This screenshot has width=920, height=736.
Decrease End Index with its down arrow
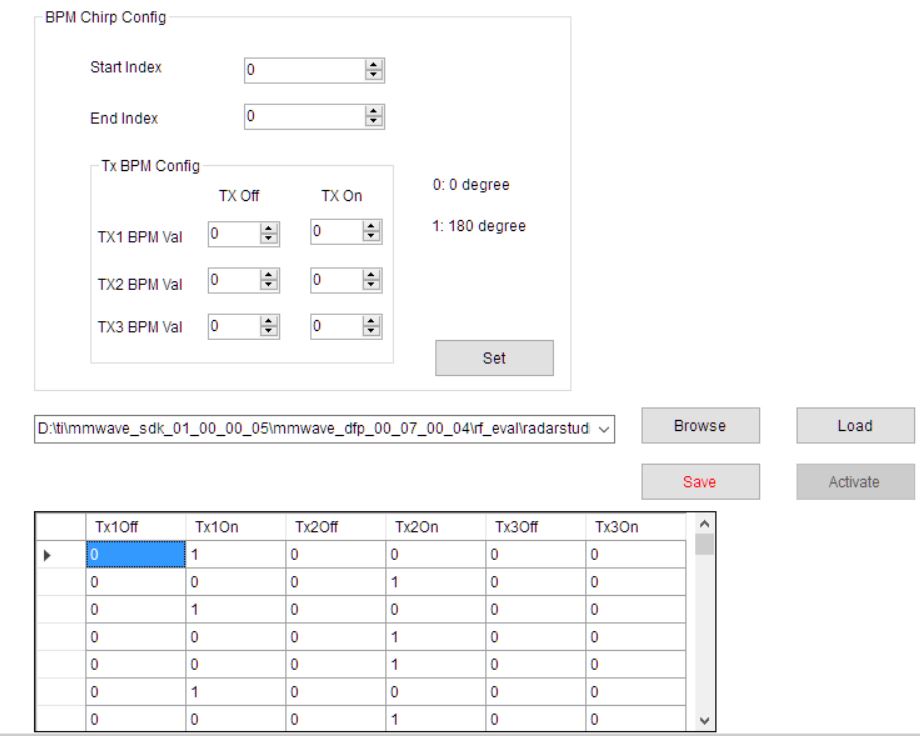(373, 121)
